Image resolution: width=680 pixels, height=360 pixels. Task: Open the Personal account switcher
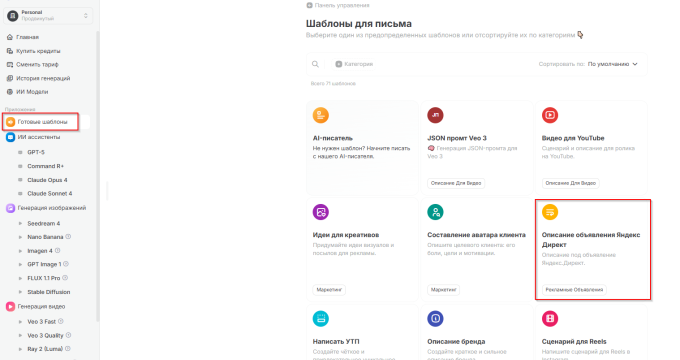48,16
